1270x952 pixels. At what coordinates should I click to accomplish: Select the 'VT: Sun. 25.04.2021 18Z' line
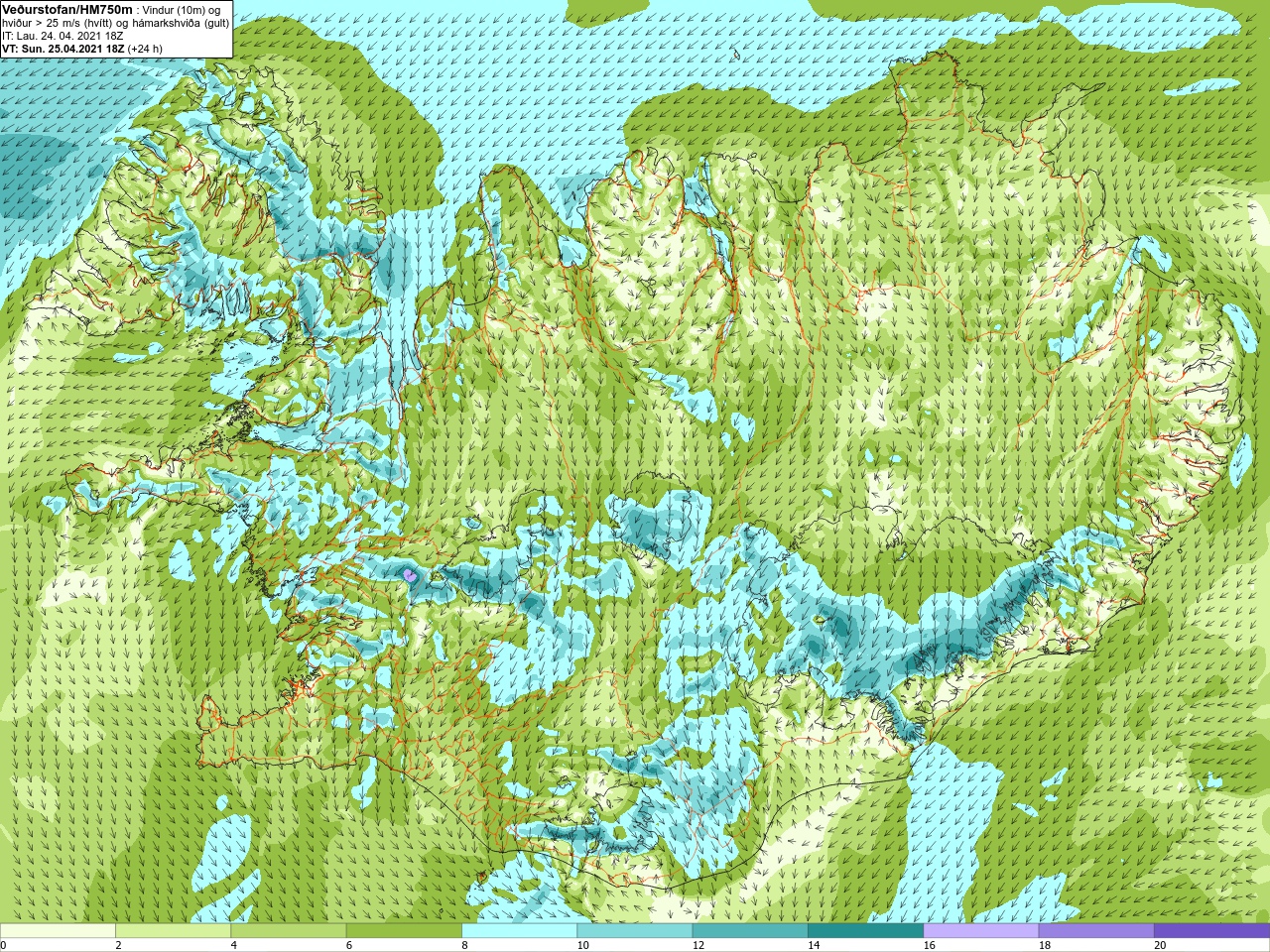pyautogui.click(x=63, y=49)
